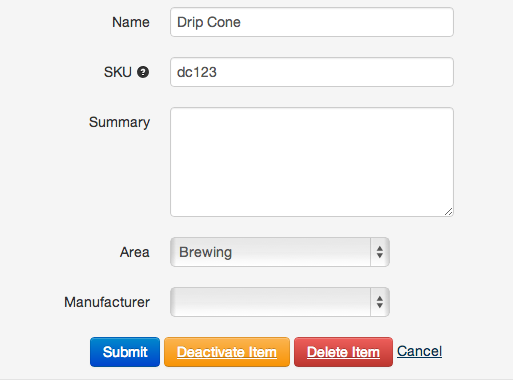Image resolution: width=513 pixels, height=390 pixels.
Task: Click the Name field label
Action: [x=131, y=22]
